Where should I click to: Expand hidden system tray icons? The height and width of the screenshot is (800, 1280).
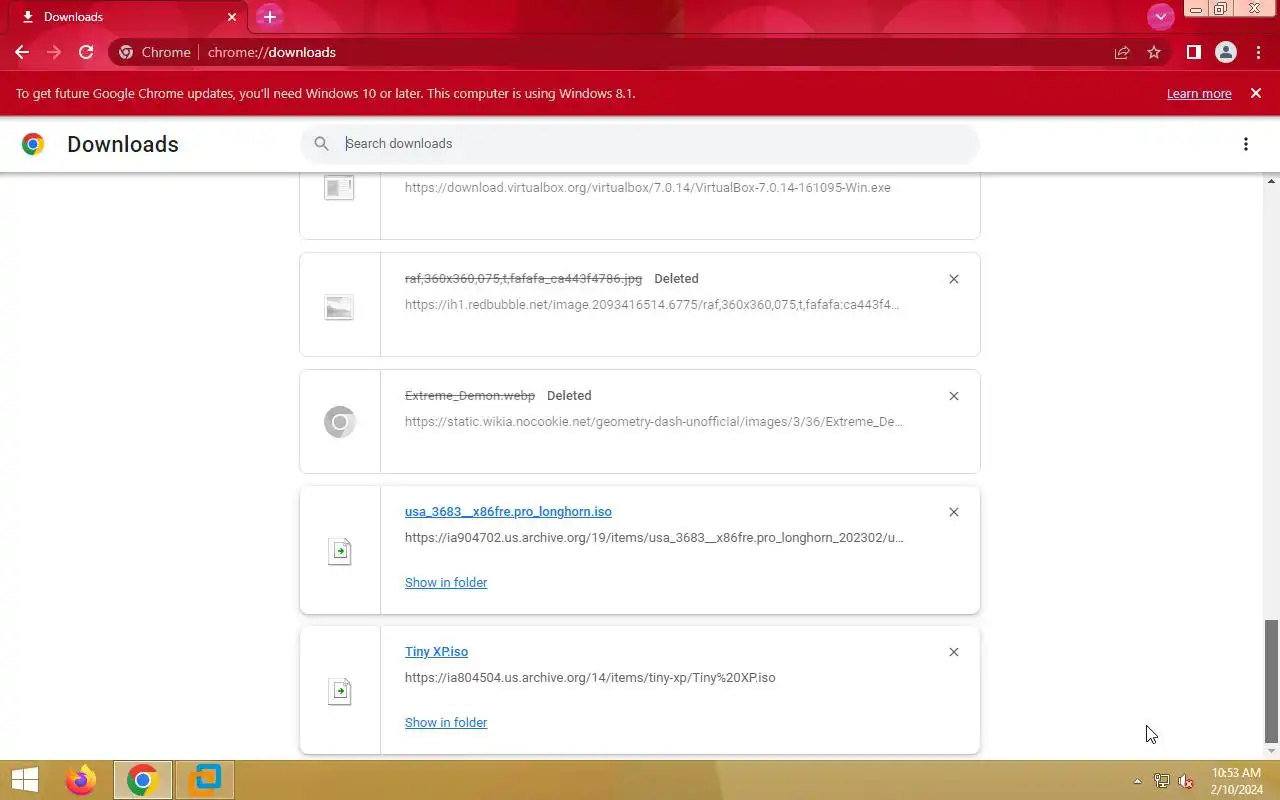1136,781
